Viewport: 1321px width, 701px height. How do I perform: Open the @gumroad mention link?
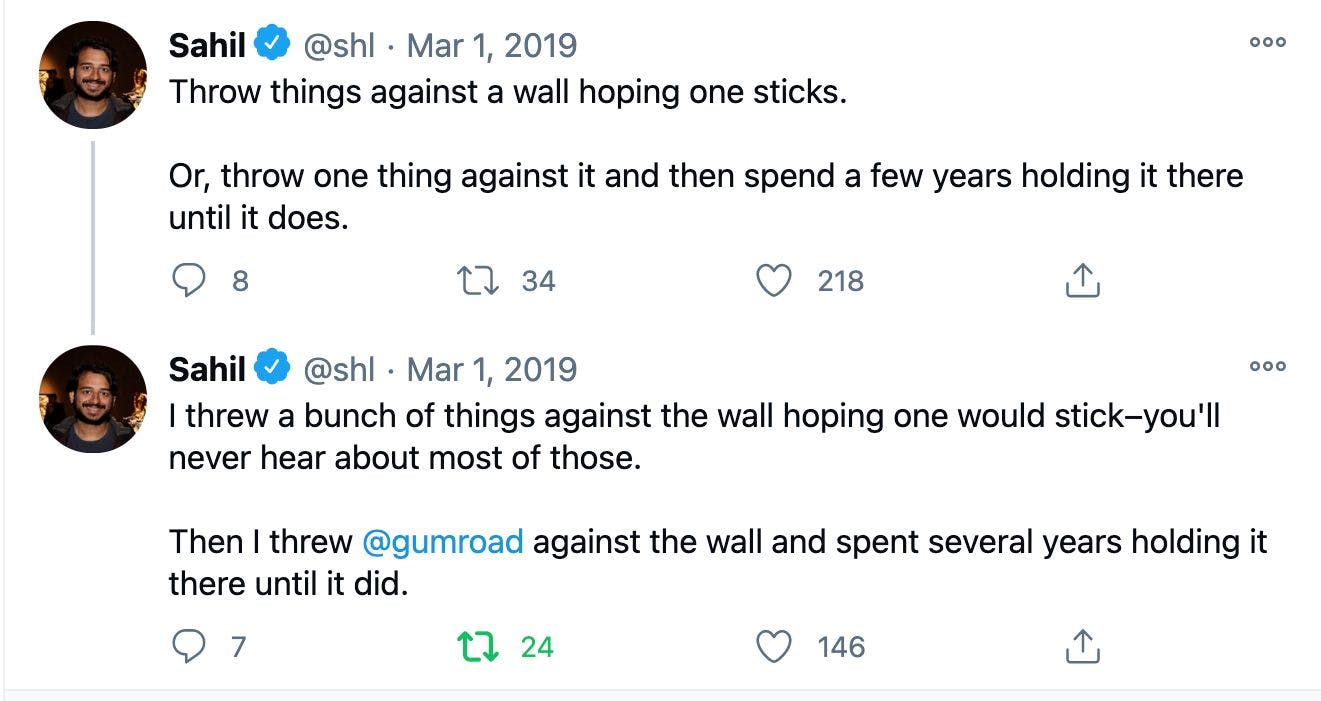click(441, 542)
